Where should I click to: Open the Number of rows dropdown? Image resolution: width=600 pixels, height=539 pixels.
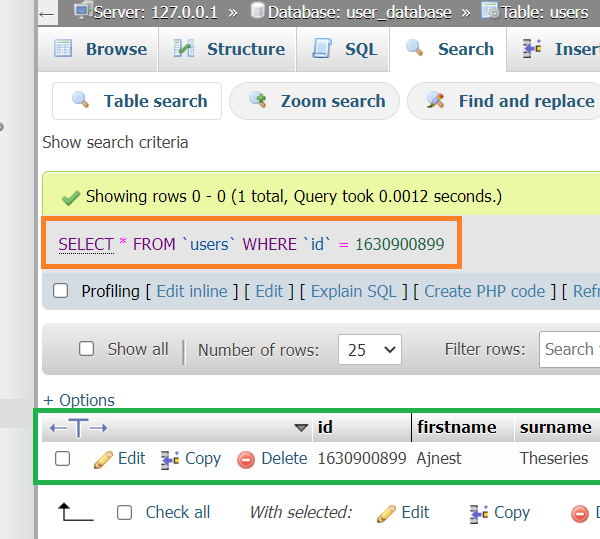click(369, 350)
